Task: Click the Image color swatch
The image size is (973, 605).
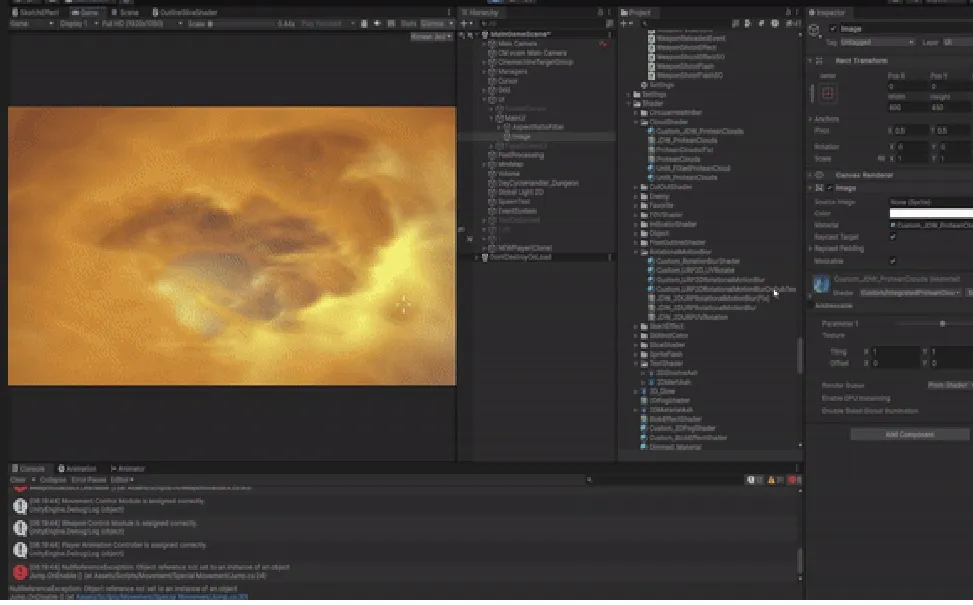Action: 930,213
